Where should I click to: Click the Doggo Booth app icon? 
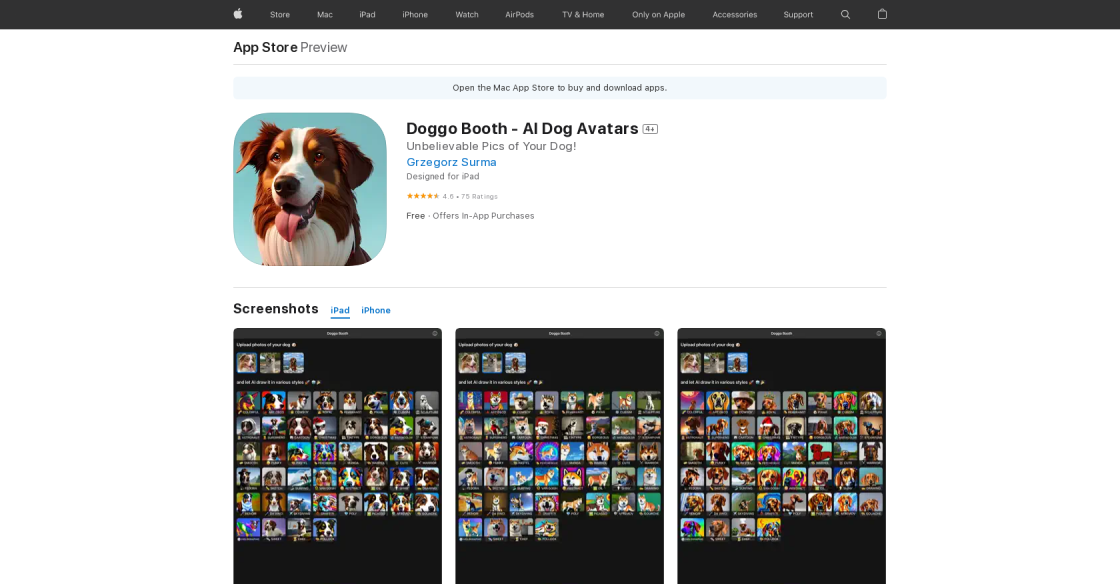click(x=310, y=189)
